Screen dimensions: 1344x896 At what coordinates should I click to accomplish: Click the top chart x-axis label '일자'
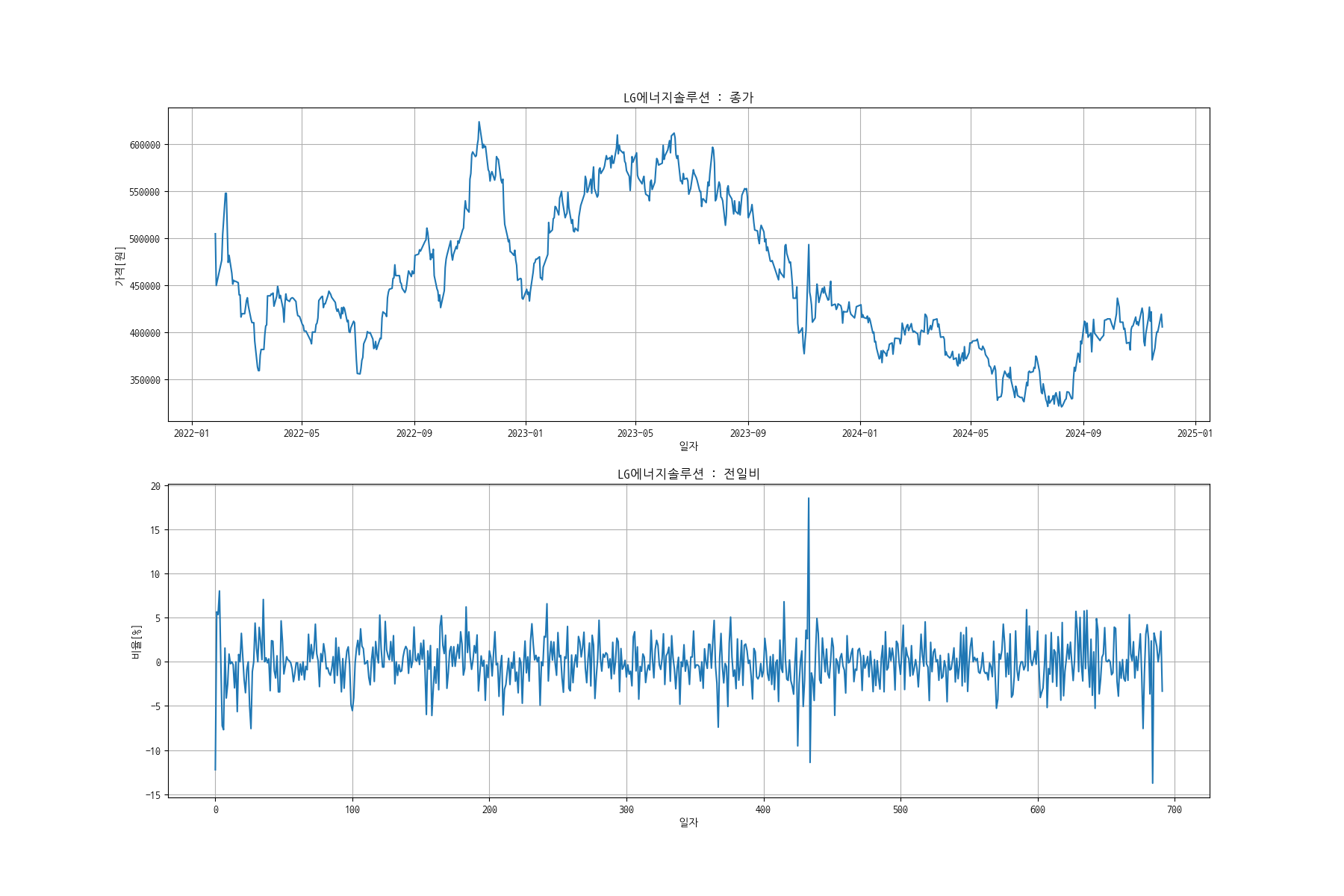[688, 446]
